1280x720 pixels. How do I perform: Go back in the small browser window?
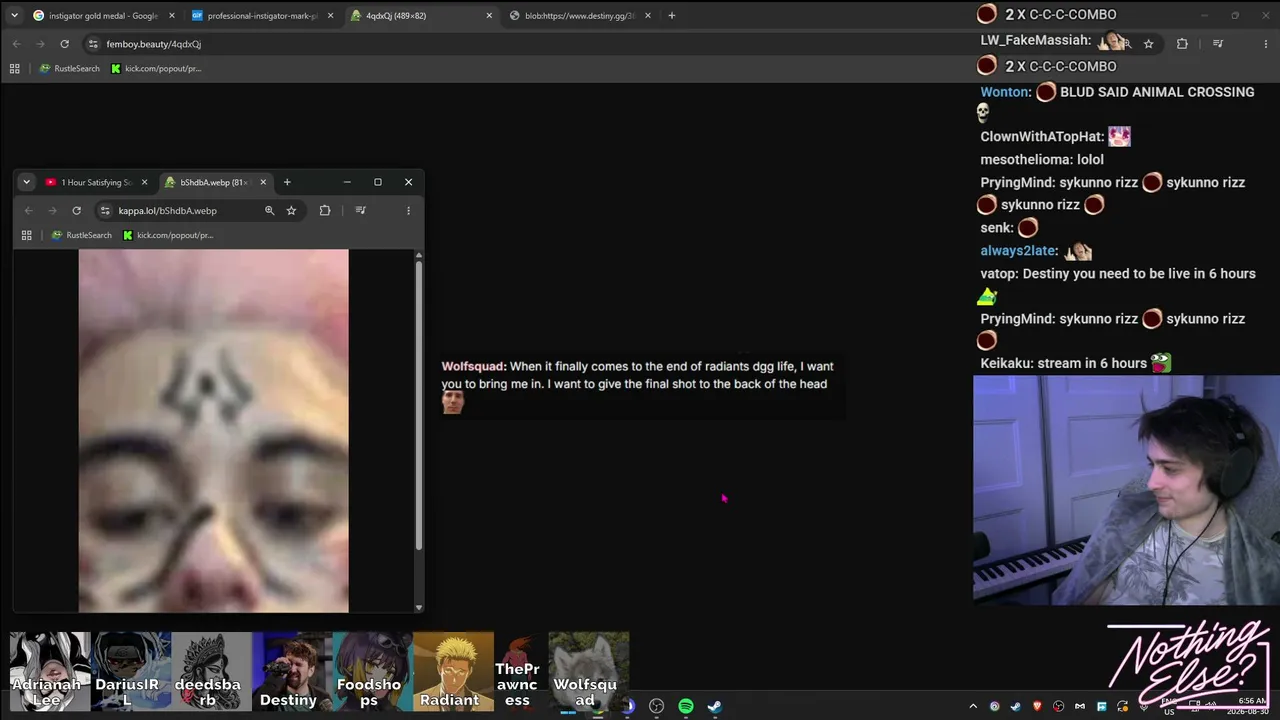(x=29, y=211)
